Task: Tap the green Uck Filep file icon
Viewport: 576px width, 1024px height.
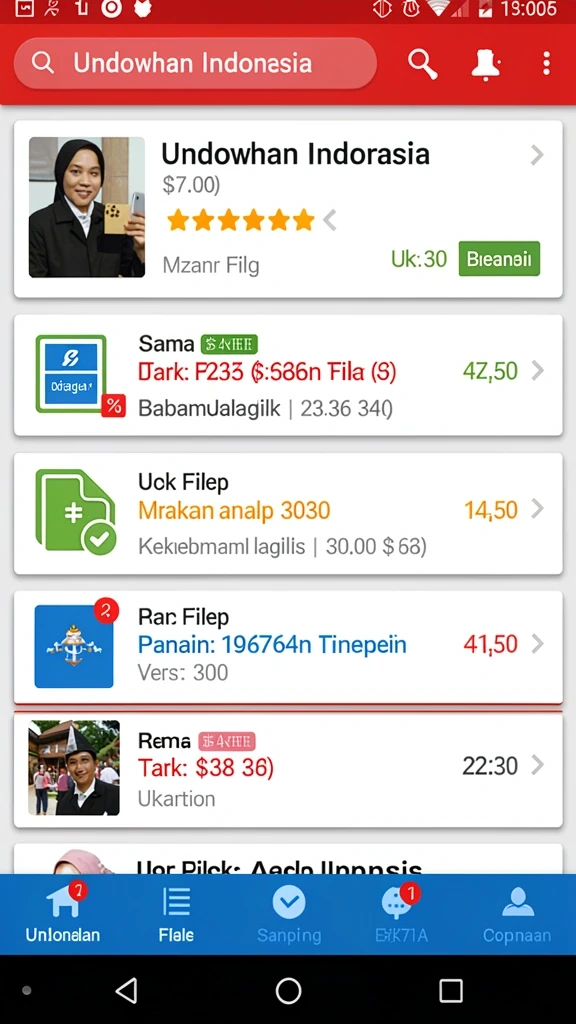Action: tap(75, 511)
